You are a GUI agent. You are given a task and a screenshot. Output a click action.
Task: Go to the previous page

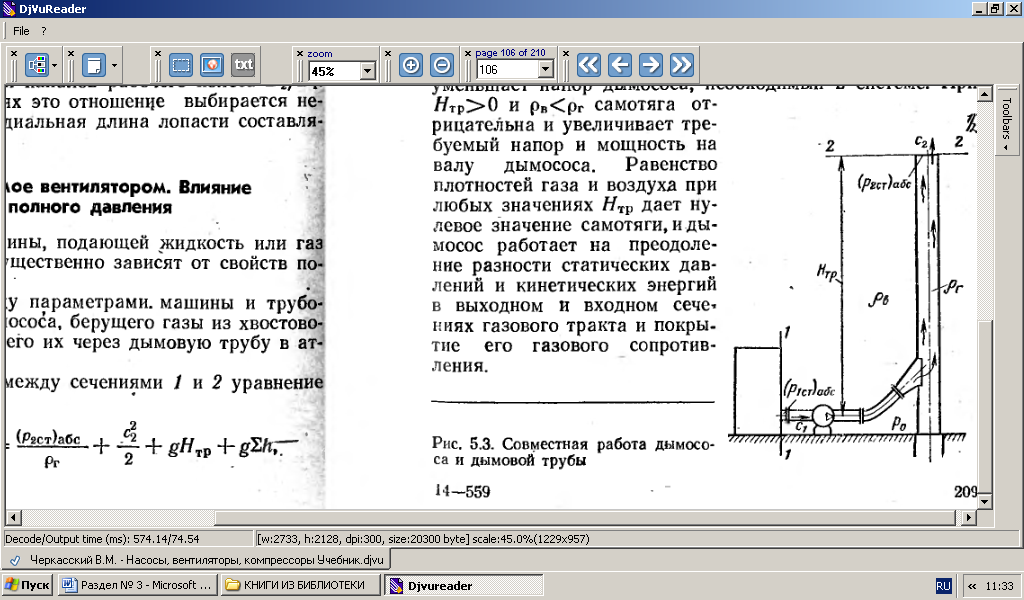coord(620,65)
